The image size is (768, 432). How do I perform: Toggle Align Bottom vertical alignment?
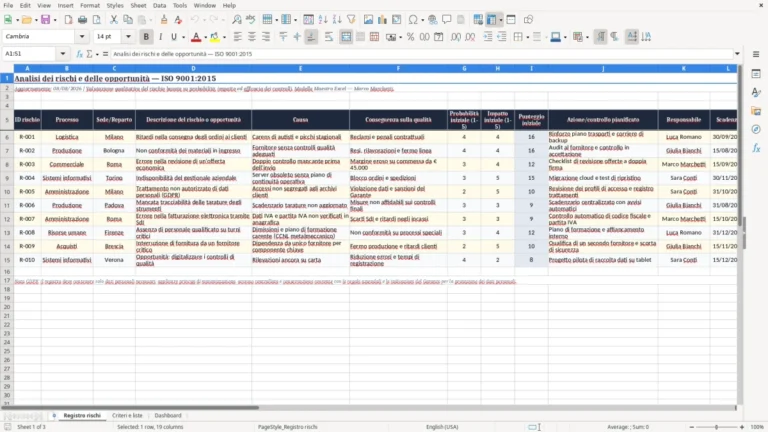311,37
